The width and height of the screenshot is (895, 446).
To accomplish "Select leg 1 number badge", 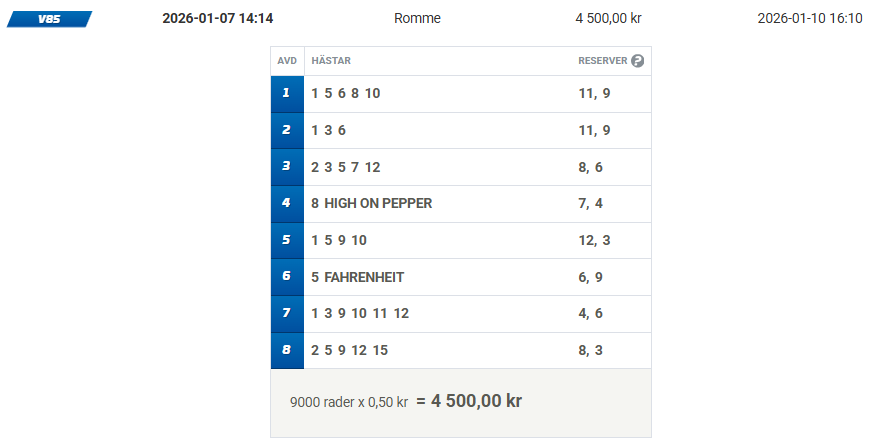I will [287, 94].
